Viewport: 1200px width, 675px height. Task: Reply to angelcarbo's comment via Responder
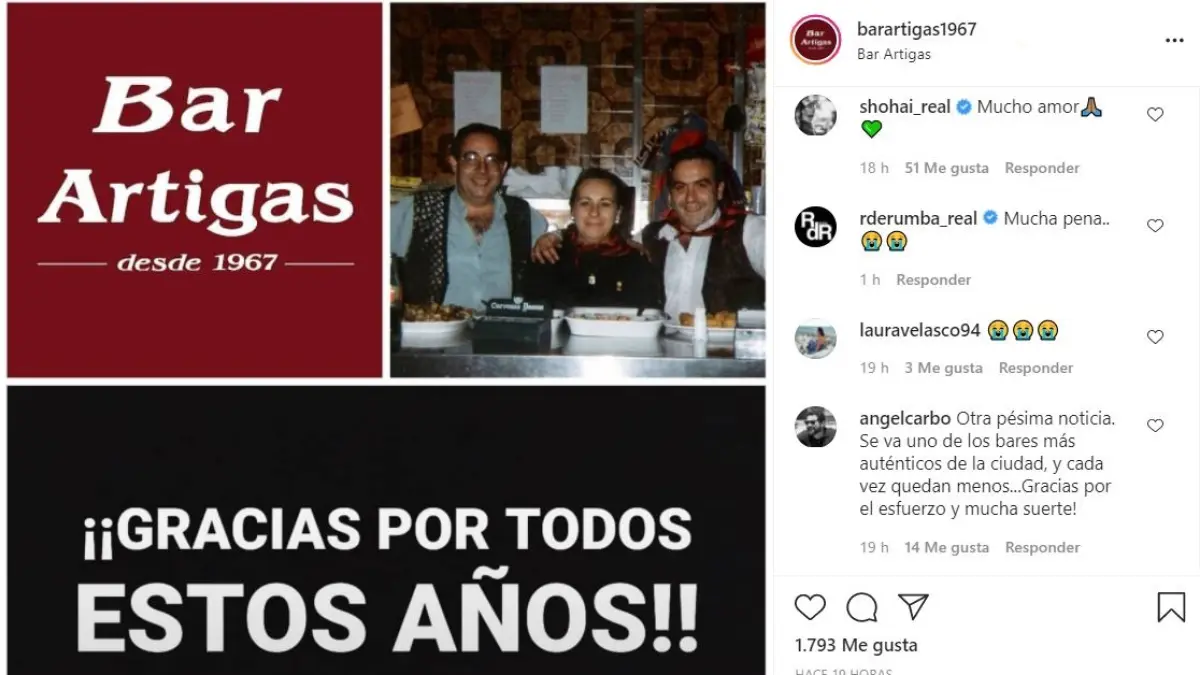pyautogui.click(x=1042, y=547)
